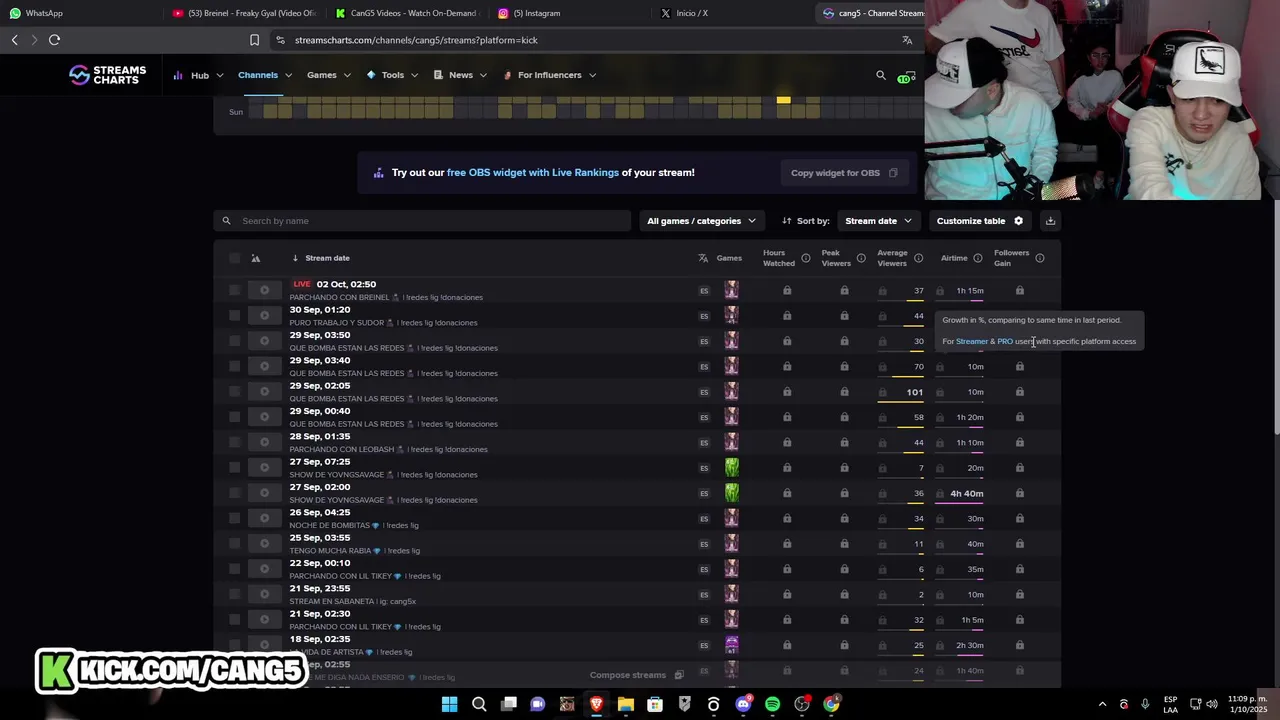Open Microsoft Store from the taskbar
Screen dimensions: 1280x720
pyautogui.click(x=655, y=704)
